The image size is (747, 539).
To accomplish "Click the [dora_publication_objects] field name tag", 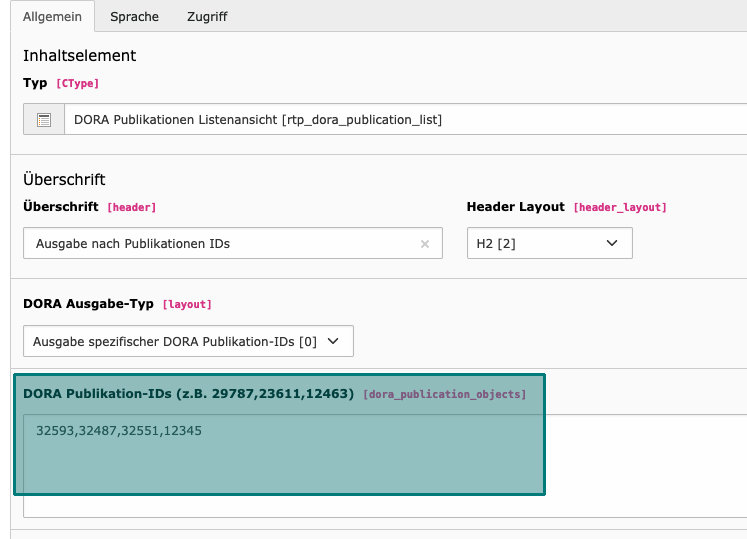I will coord(444,395).
